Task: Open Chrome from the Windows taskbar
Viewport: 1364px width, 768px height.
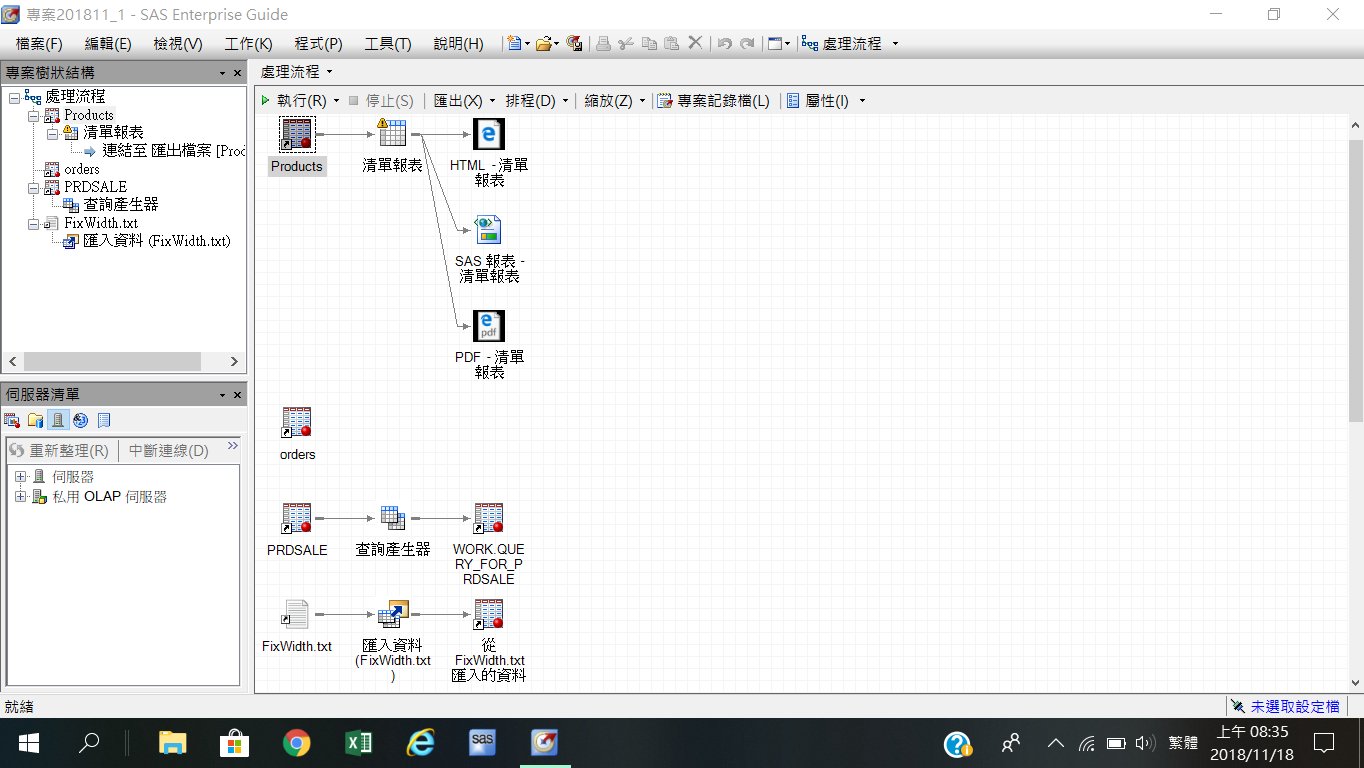Action: [x=296, y=742]
